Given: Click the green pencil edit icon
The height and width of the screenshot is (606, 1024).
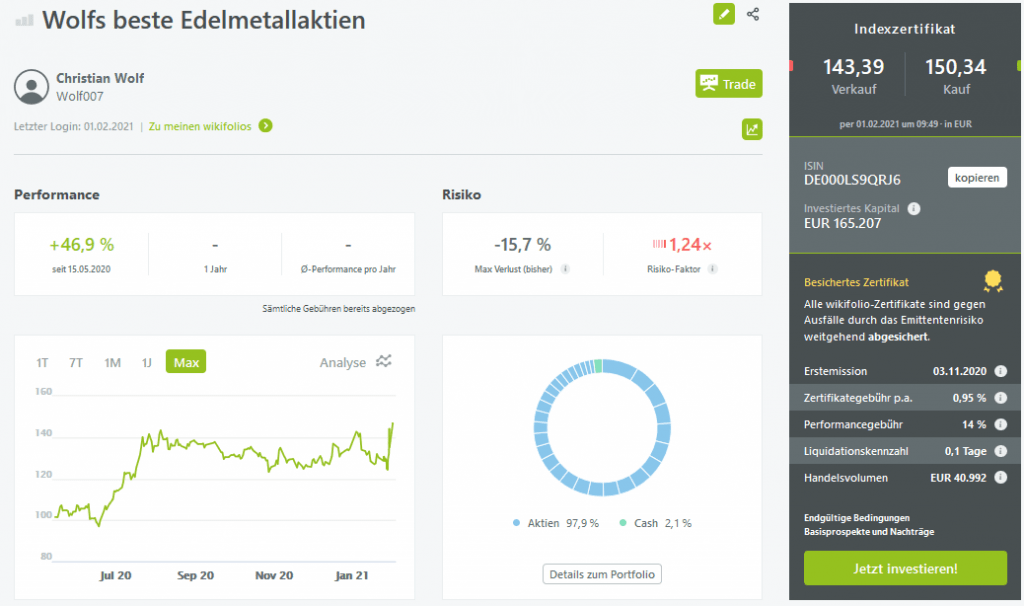Looking at the screenshot, I should (723, 14).
